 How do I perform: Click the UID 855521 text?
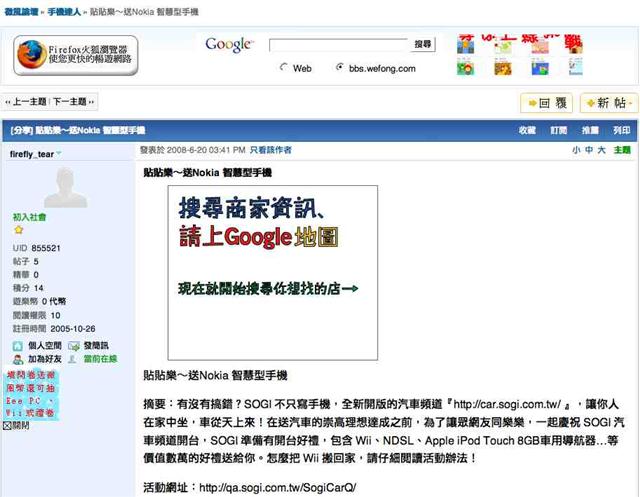point(37,248)
